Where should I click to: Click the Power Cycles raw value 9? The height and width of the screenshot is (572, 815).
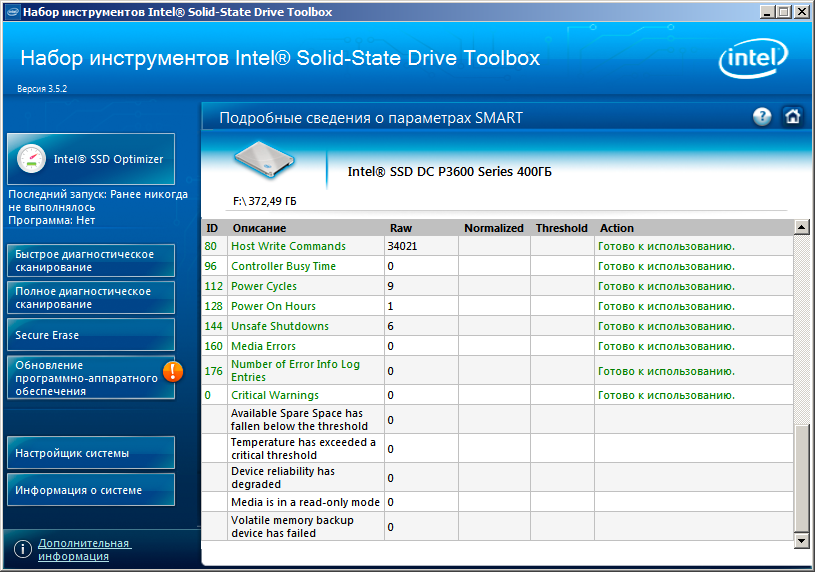(390, 286)
